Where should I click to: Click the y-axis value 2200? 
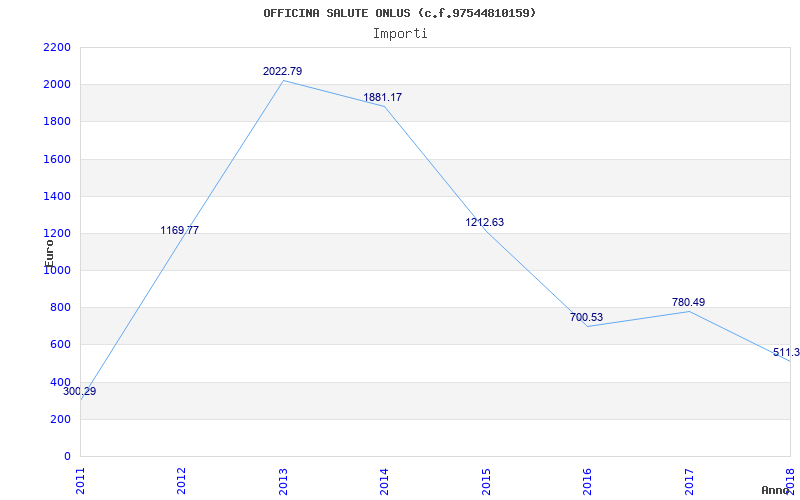coord(57,47)
